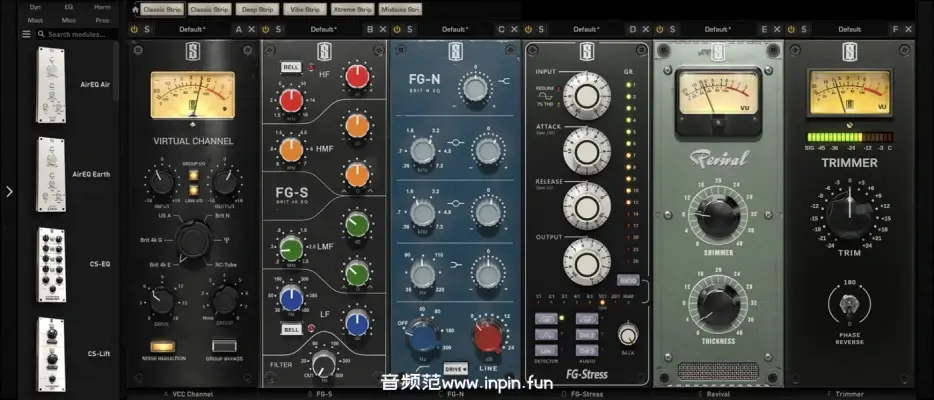
Task: Toggle the Phase Reverse switch on Trimmer
Action: (x=849, y=303)
